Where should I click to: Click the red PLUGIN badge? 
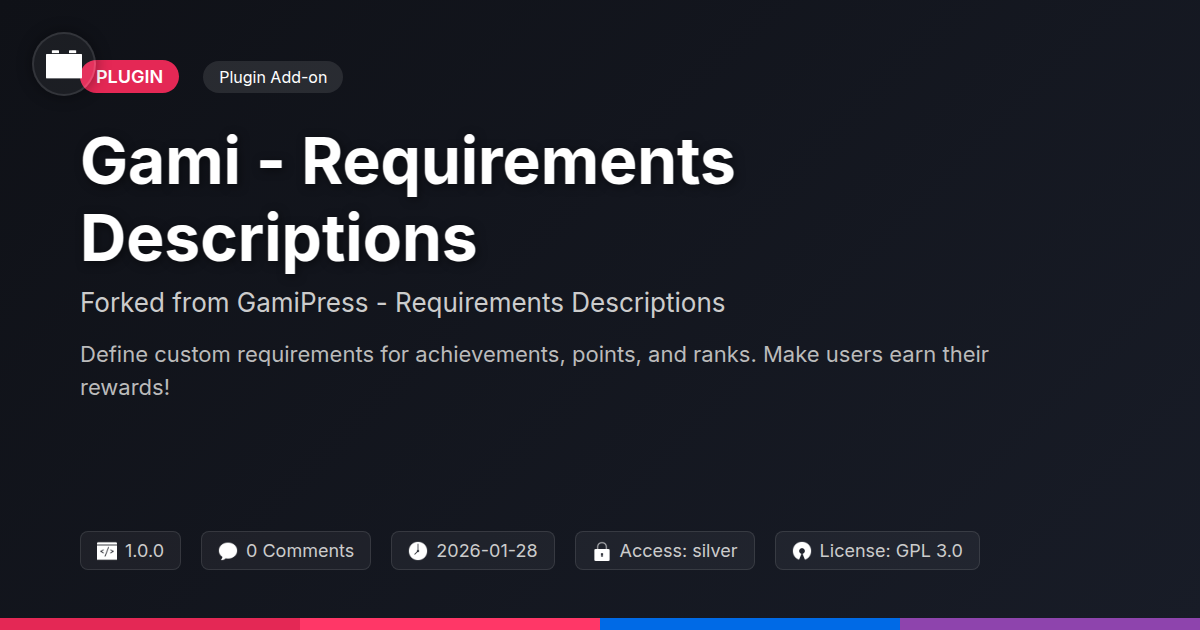click(x=130, y=77)
